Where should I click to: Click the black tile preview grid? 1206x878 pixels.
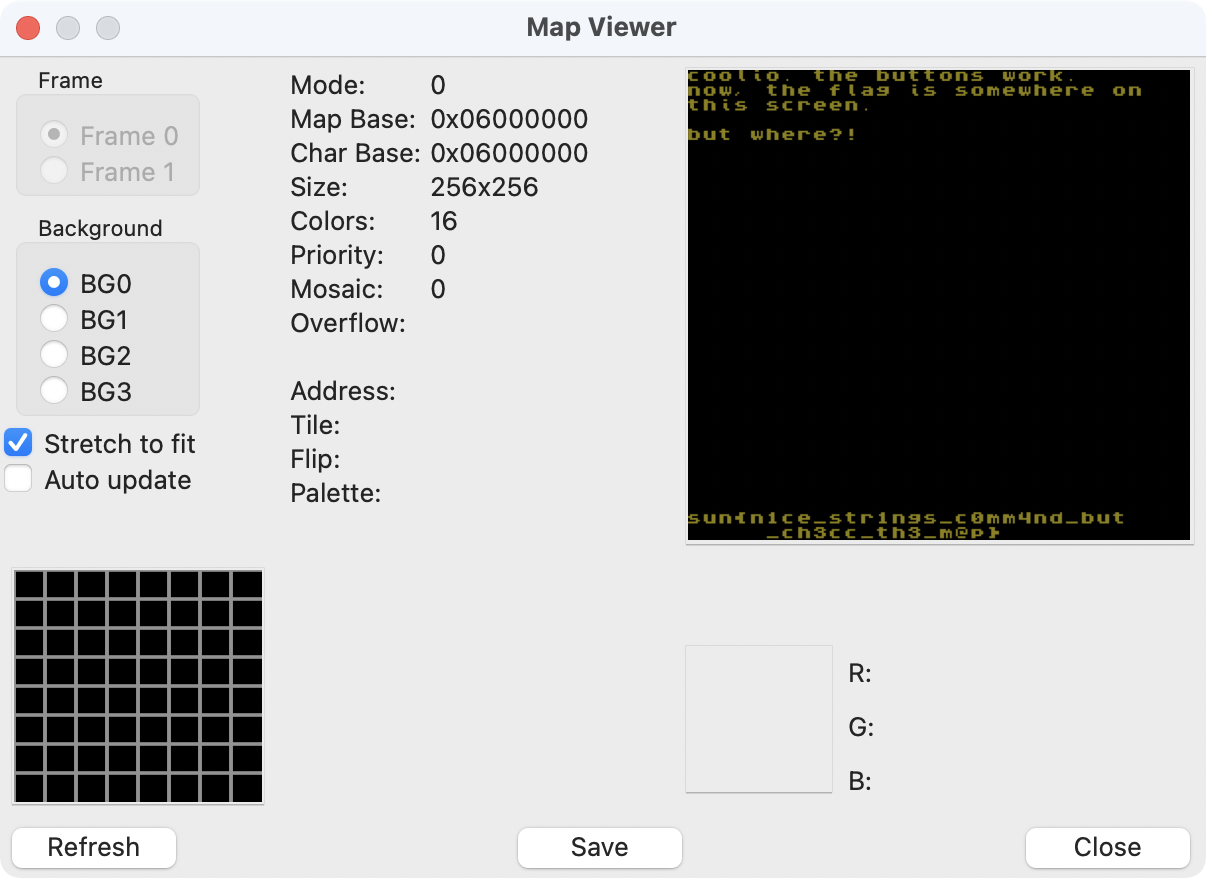[138, 686]
